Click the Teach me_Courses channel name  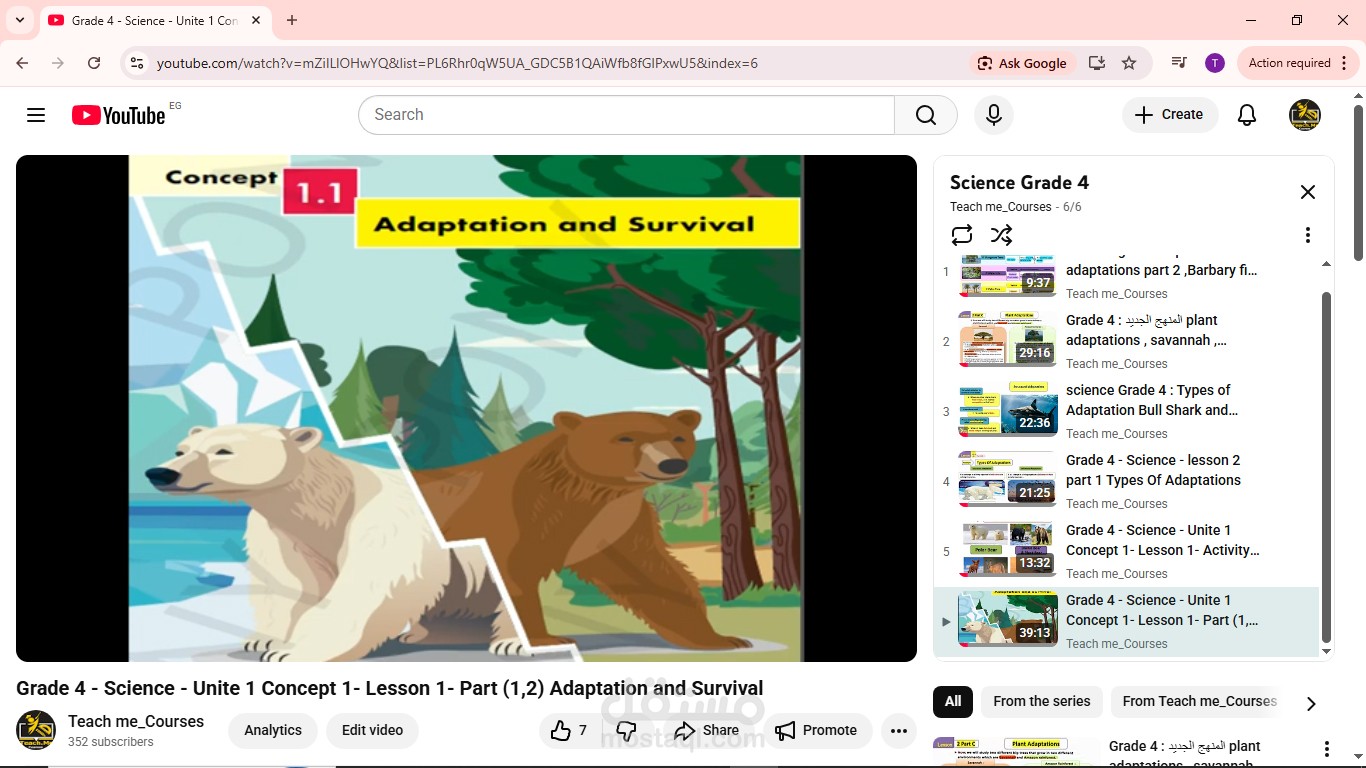point(136,721)
